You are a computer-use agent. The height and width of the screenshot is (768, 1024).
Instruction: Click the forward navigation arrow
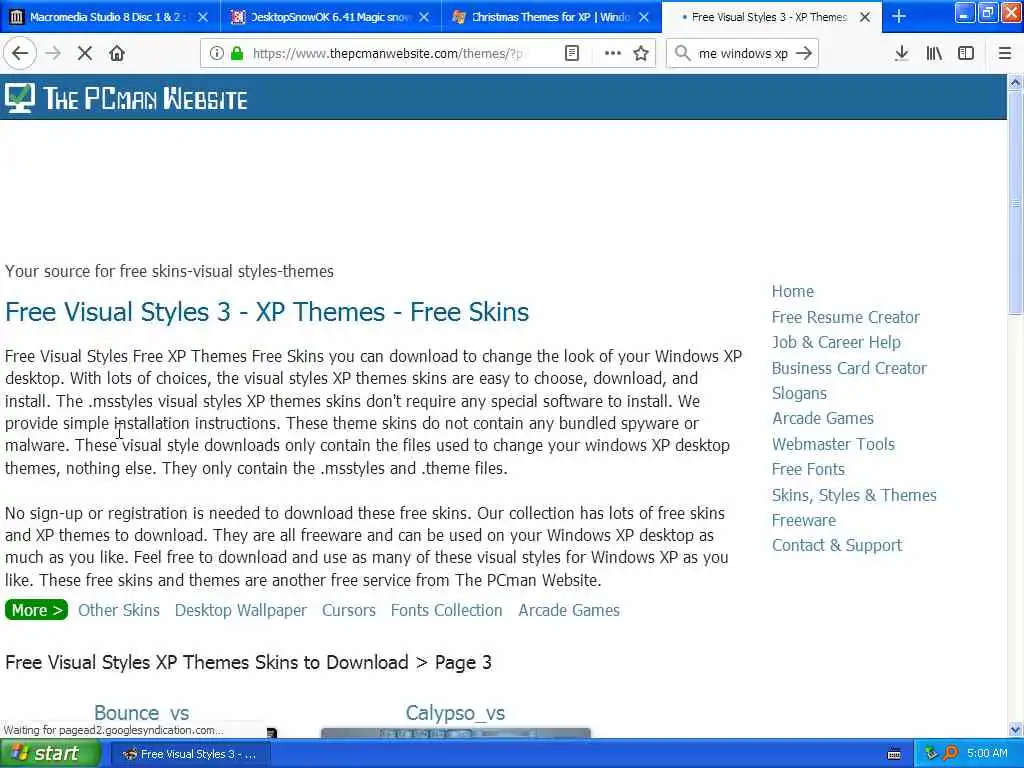coord(53,54)
